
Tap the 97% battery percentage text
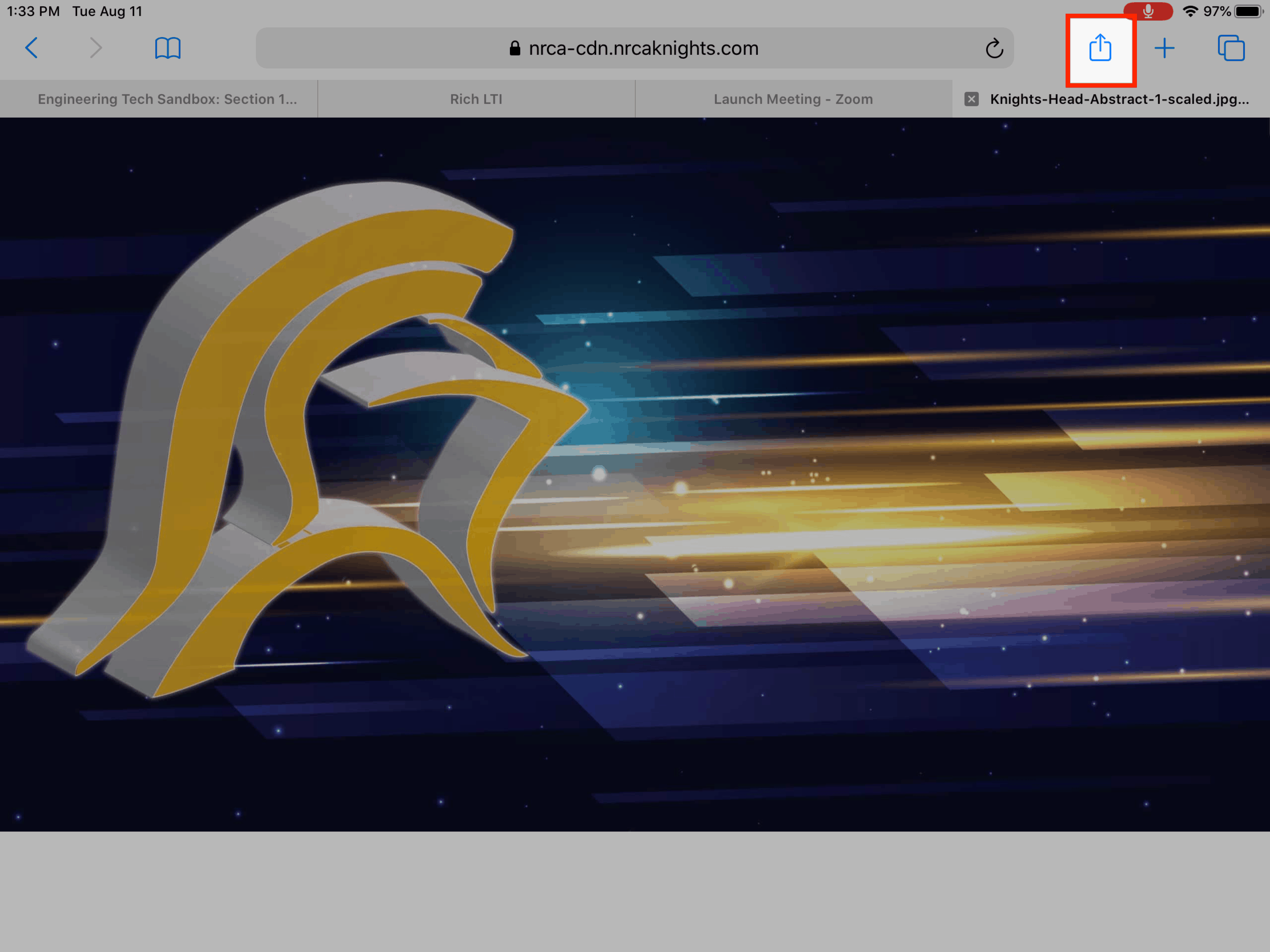pyautogui.click(x=1216, y=11)
